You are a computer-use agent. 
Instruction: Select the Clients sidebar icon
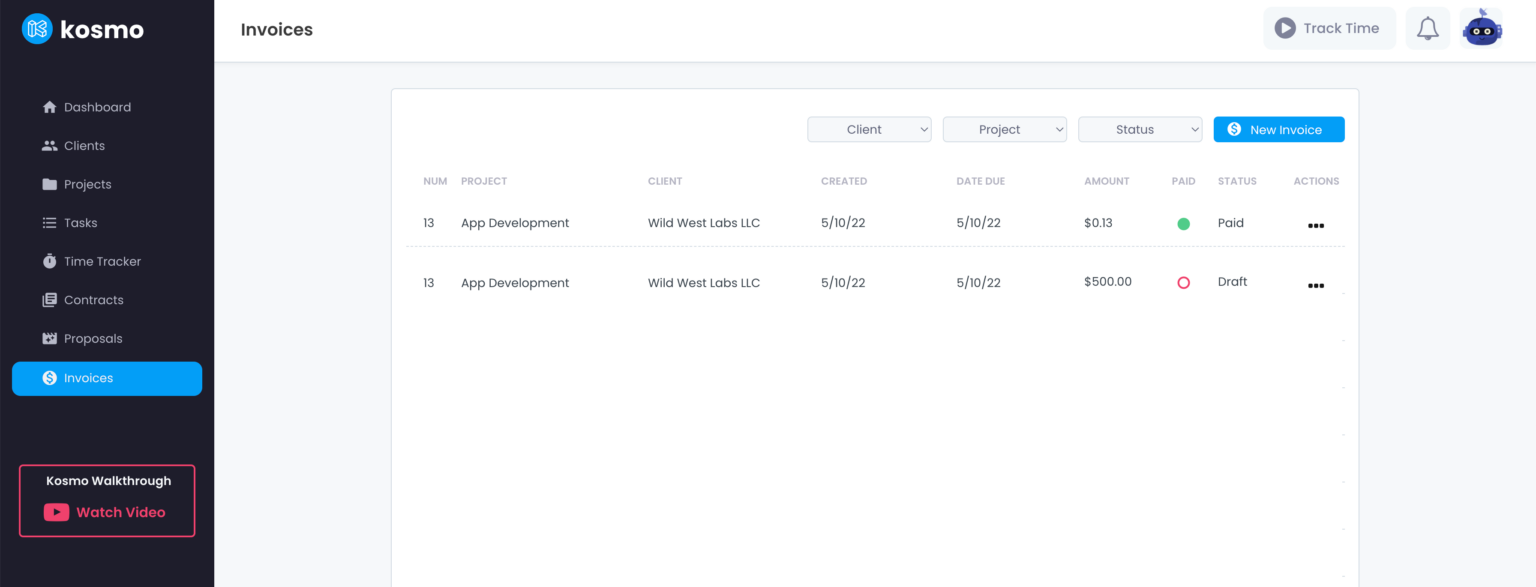coord(50,145)
